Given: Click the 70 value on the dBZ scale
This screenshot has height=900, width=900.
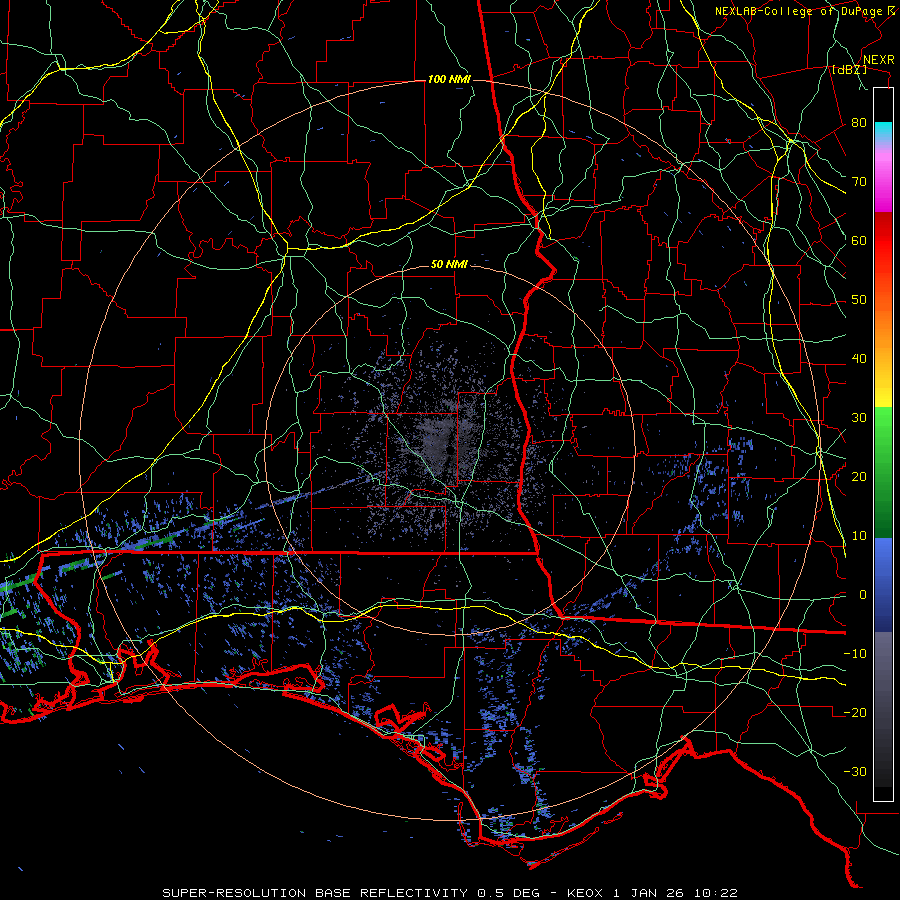Looking at the screenshot, I should pos(859,182).
